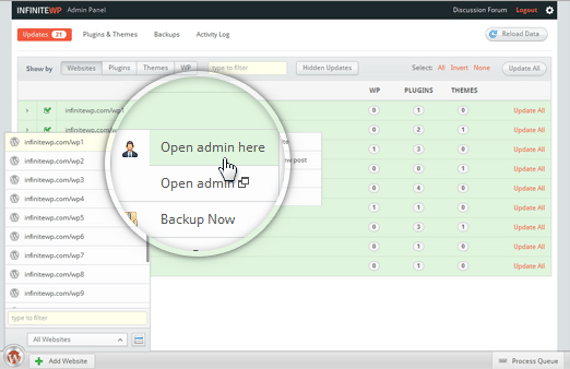The height and width of the screenshot is (369, 570).
Task: Go to the Activity Log tab
Action: point(213,35)
